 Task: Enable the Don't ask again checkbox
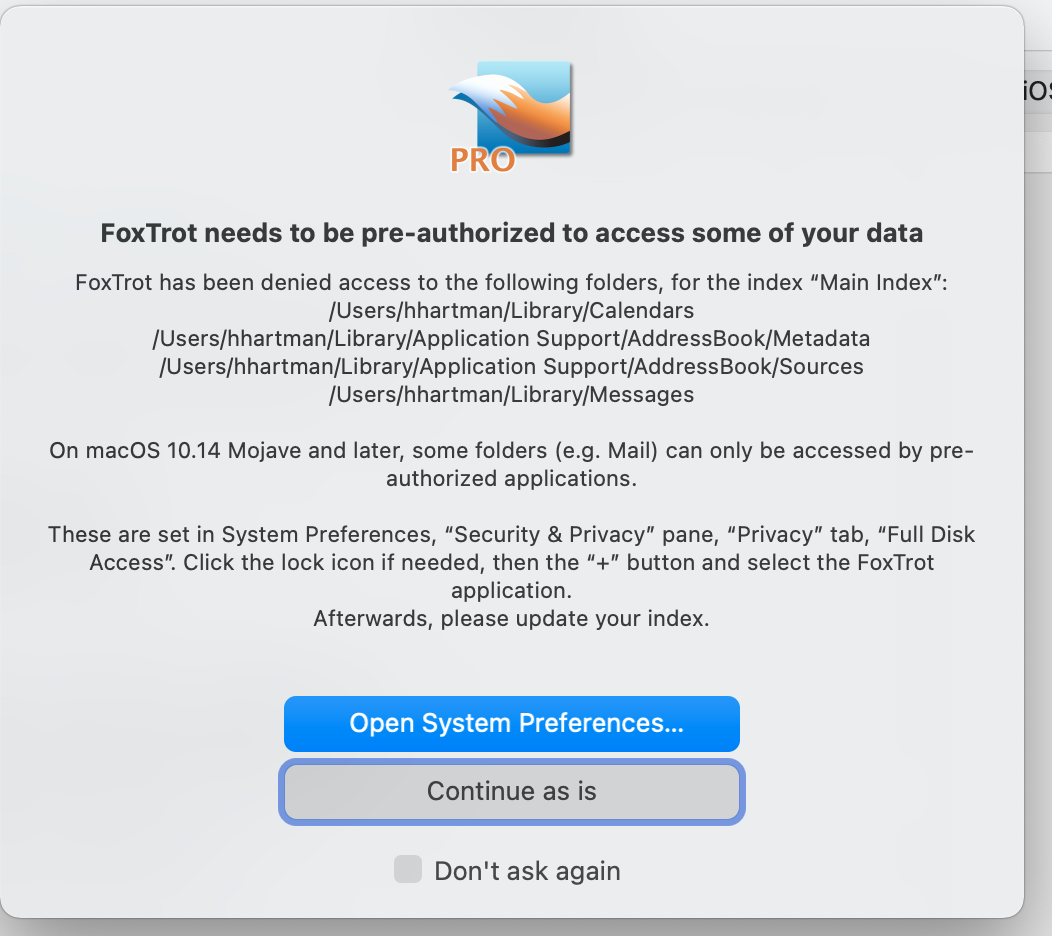pyautogui.click(x=407, y=870)
